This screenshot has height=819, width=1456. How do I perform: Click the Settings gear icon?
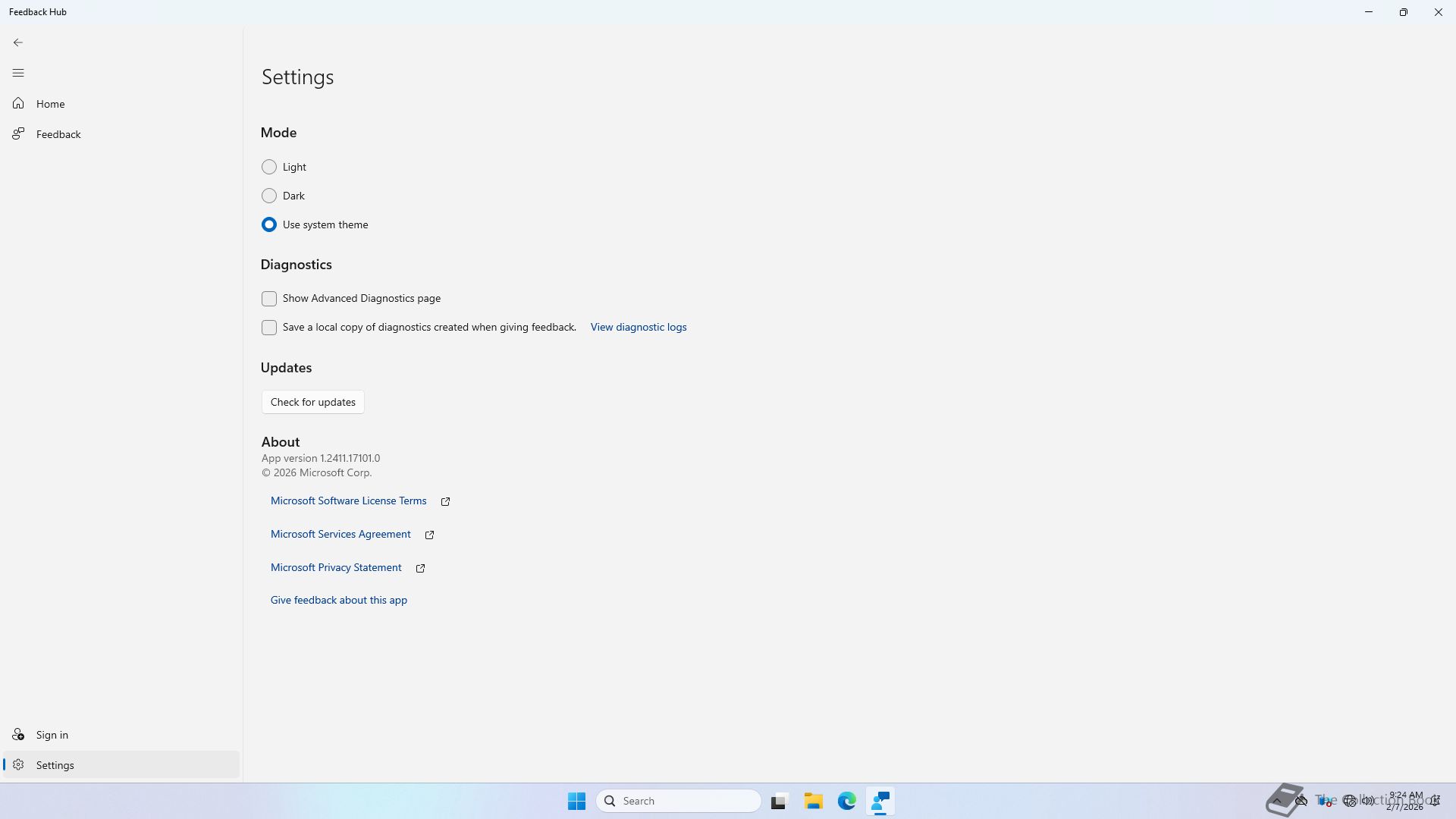pos(18,765)
